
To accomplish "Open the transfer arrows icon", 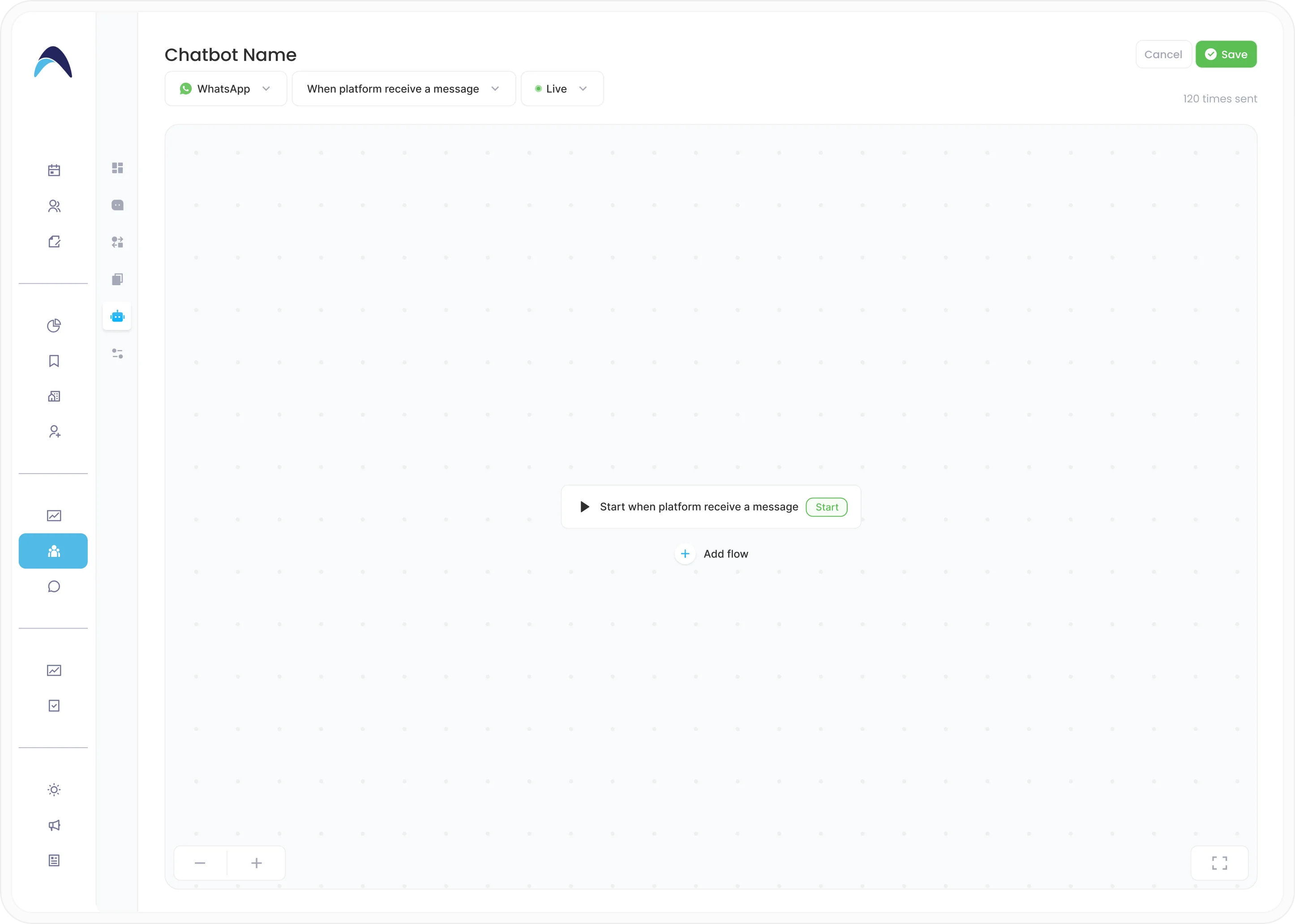I will pyautogui.click(x=117, y=242).
